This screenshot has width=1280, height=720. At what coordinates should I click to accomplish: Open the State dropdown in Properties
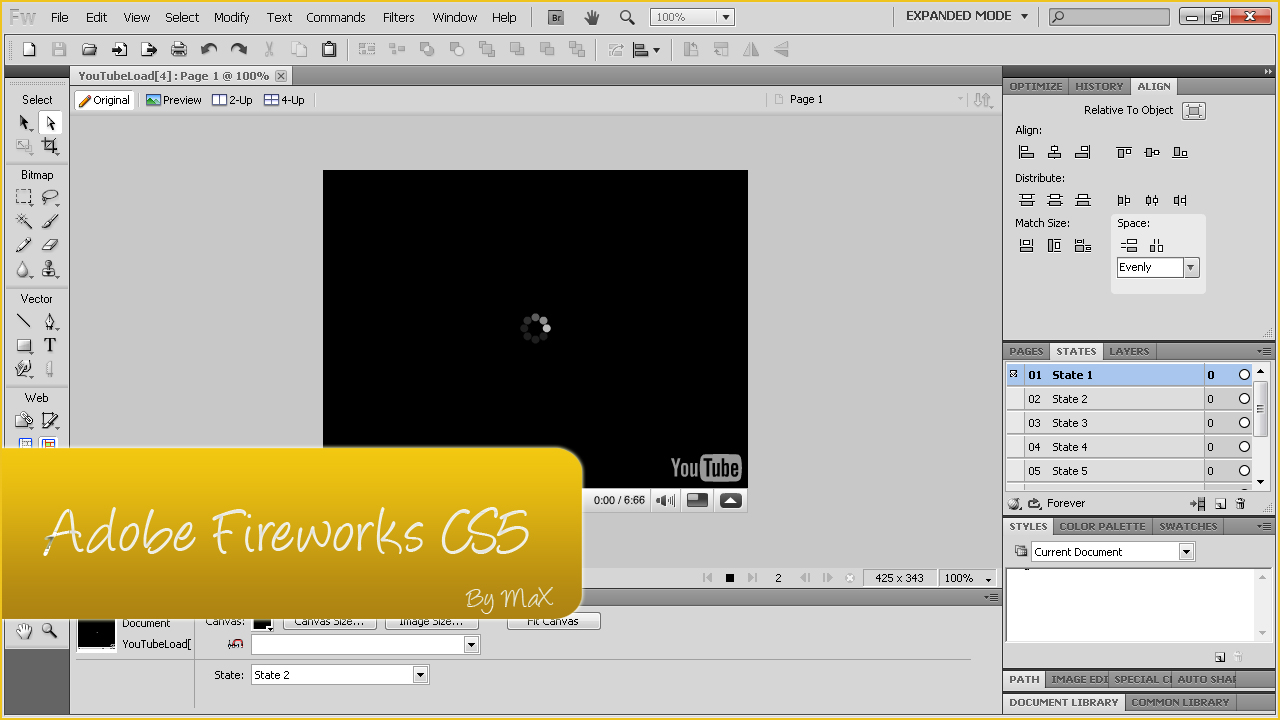coord(421,675)
